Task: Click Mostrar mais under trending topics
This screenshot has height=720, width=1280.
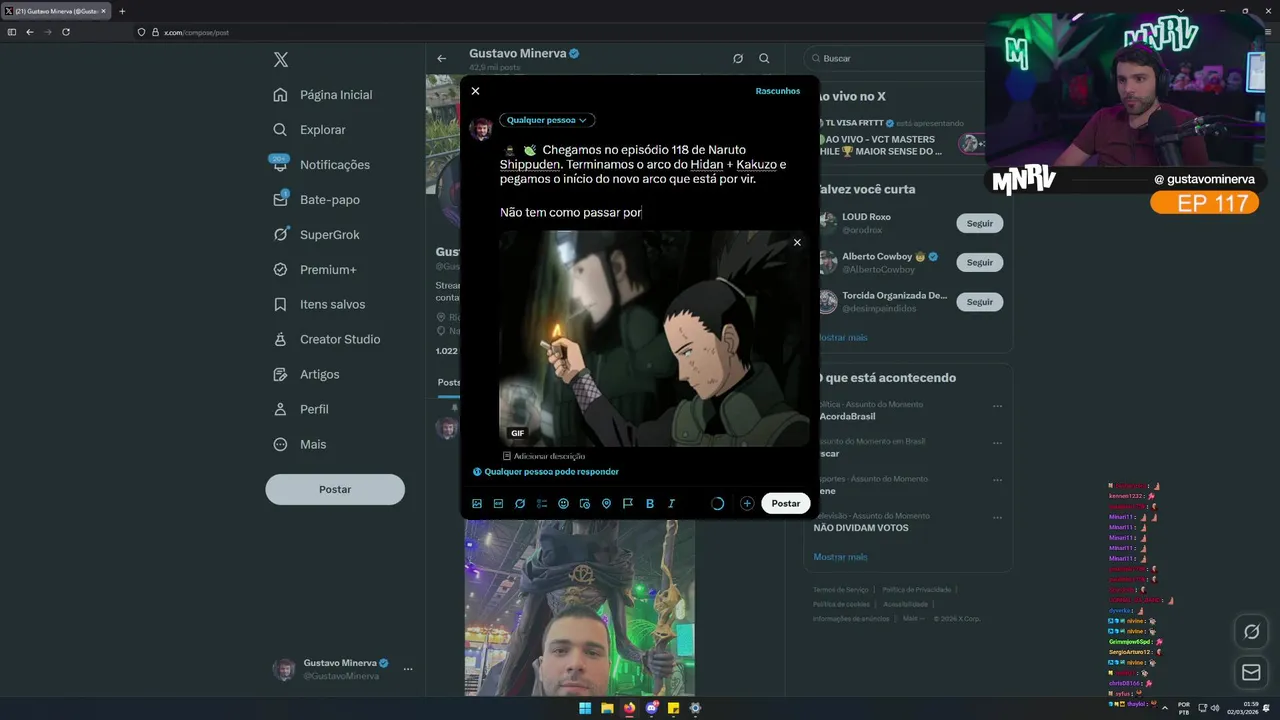Action: click(x=840, y=557)
